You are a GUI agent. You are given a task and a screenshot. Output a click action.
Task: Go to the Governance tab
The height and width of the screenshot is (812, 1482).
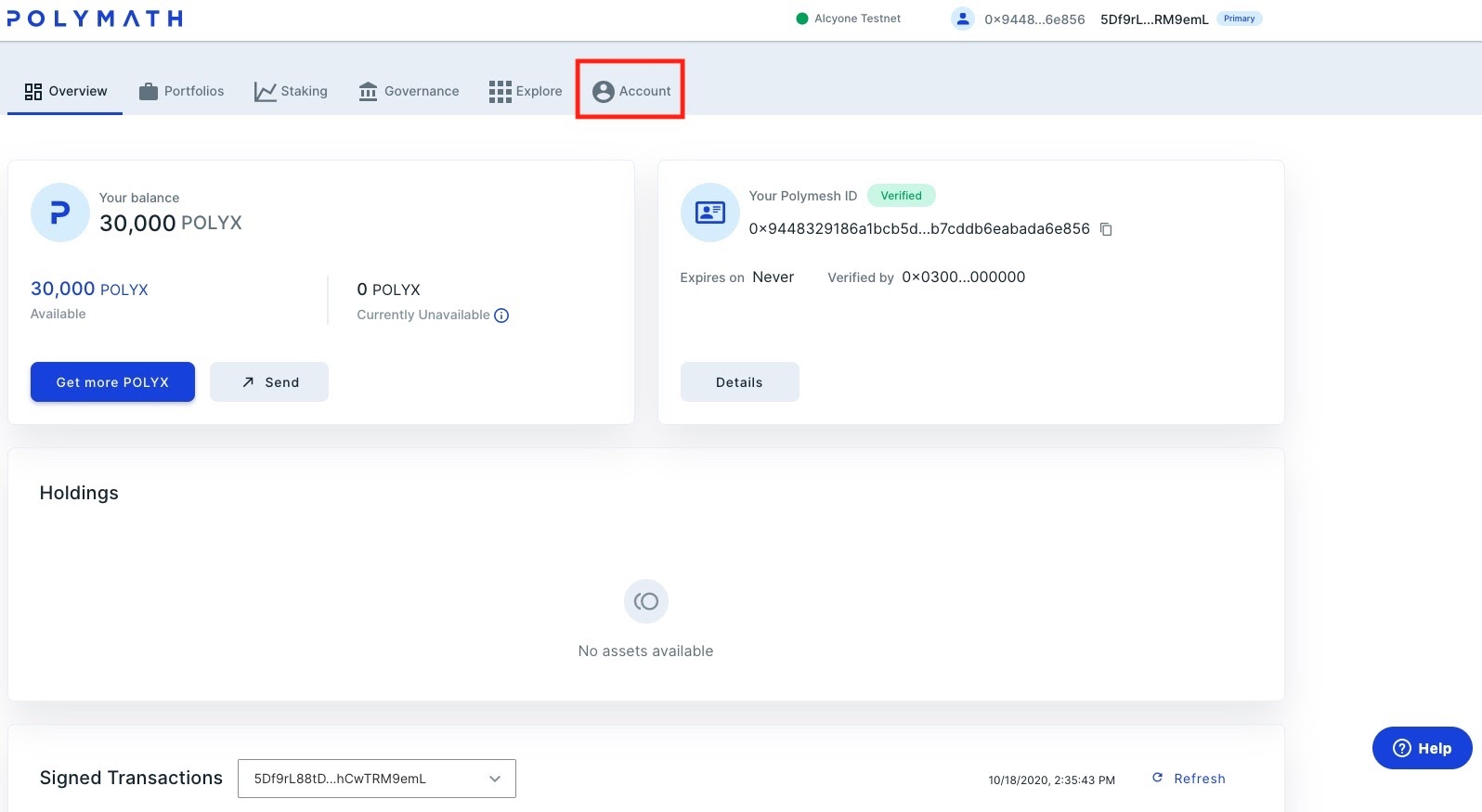[x=409, y=91]
